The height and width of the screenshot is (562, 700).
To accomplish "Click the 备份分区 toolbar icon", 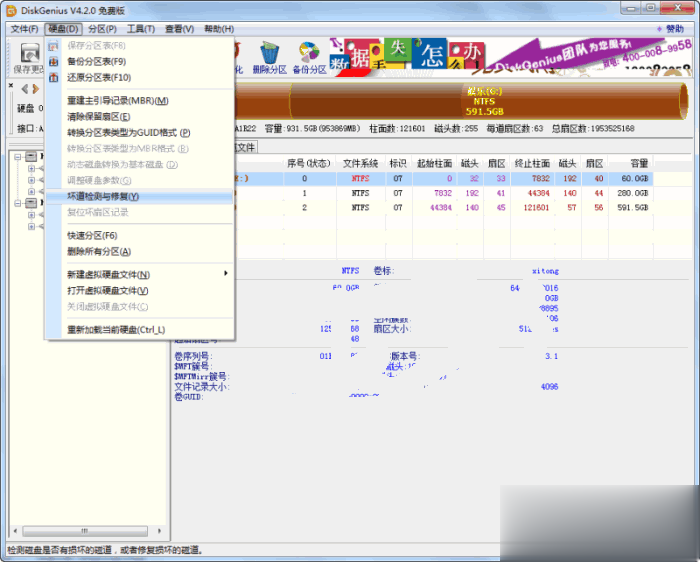I will [309, 57].
